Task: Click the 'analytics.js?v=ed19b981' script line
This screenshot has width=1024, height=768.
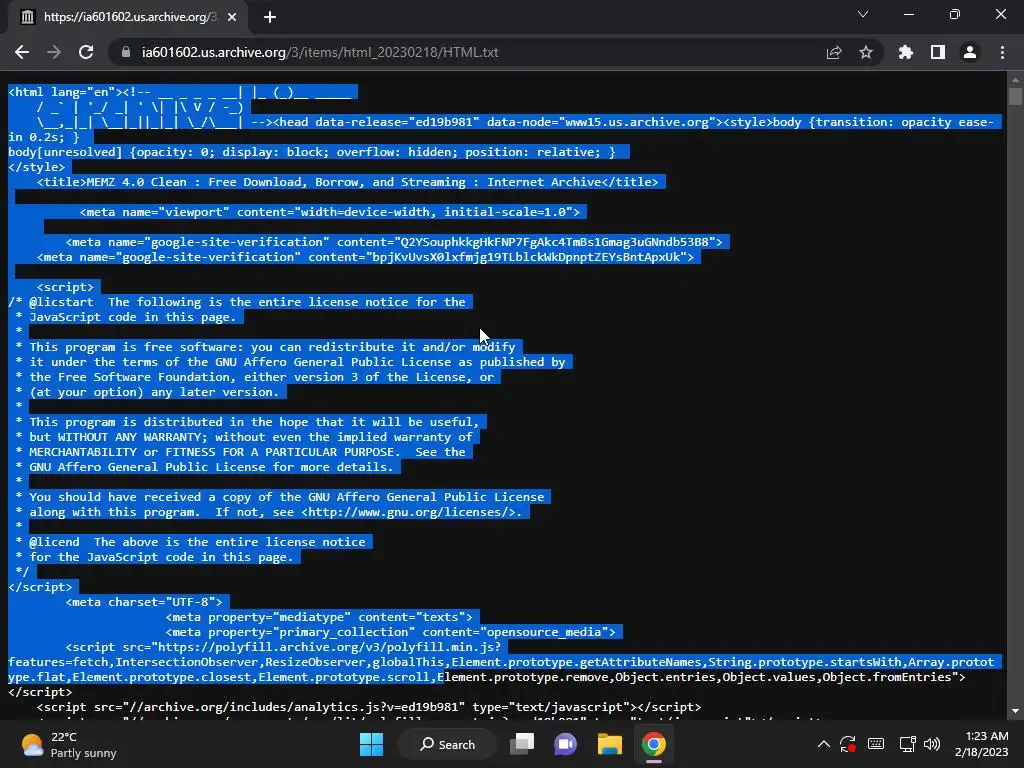Action: pos(369,707)
